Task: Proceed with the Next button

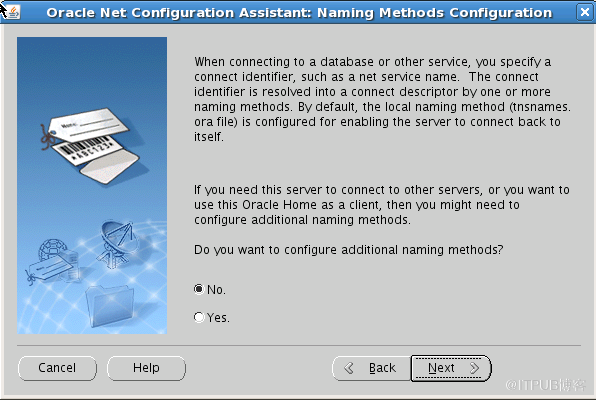Action: point(451,368)
